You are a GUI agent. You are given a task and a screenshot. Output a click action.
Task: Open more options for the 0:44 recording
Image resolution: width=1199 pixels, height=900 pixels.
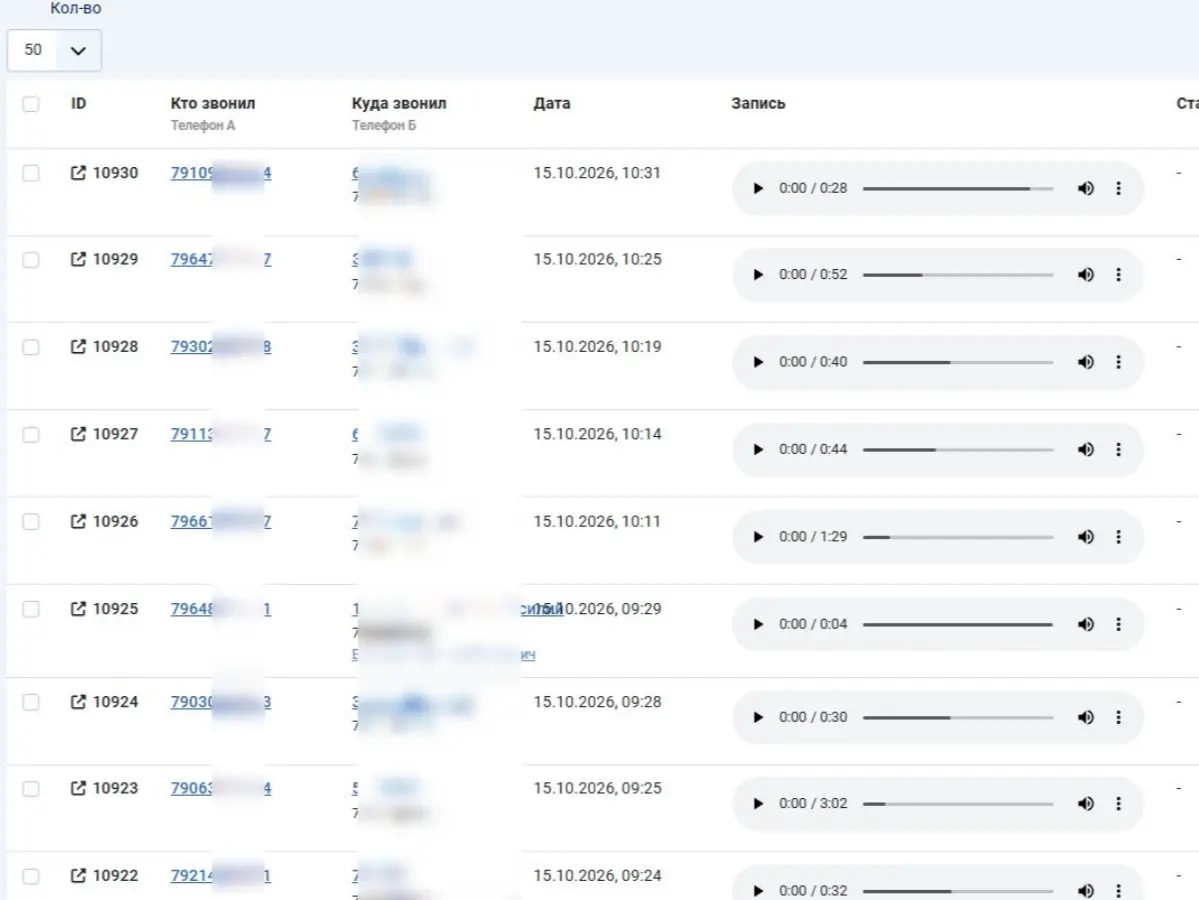(x=1119, y=450)
